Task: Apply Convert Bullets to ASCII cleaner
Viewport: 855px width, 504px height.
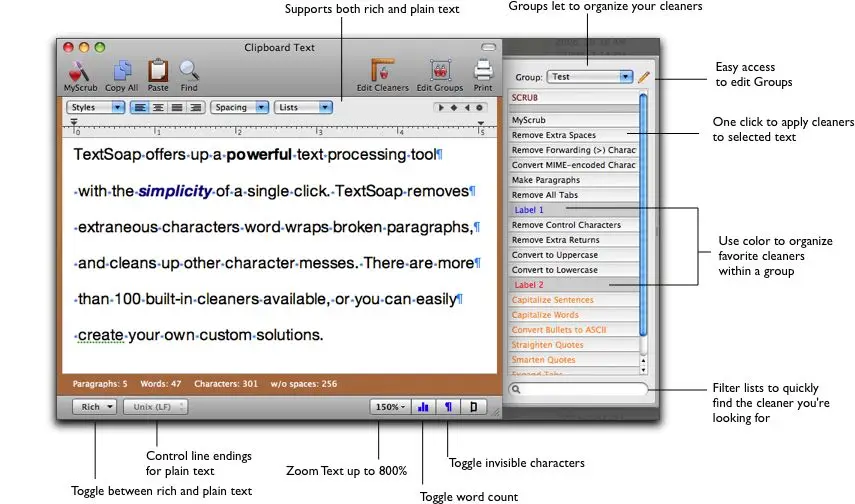Action: 574,330
